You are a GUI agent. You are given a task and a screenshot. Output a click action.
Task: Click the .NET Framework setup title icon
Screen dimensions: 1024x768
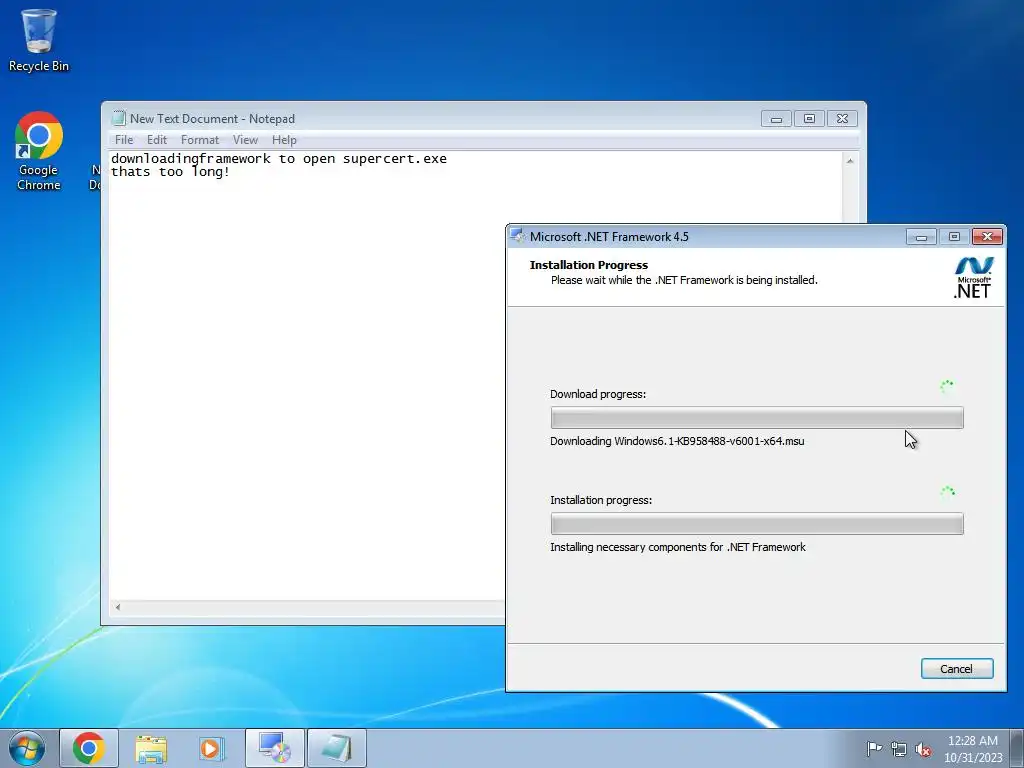pyautogui.click(x=517, y=236)
